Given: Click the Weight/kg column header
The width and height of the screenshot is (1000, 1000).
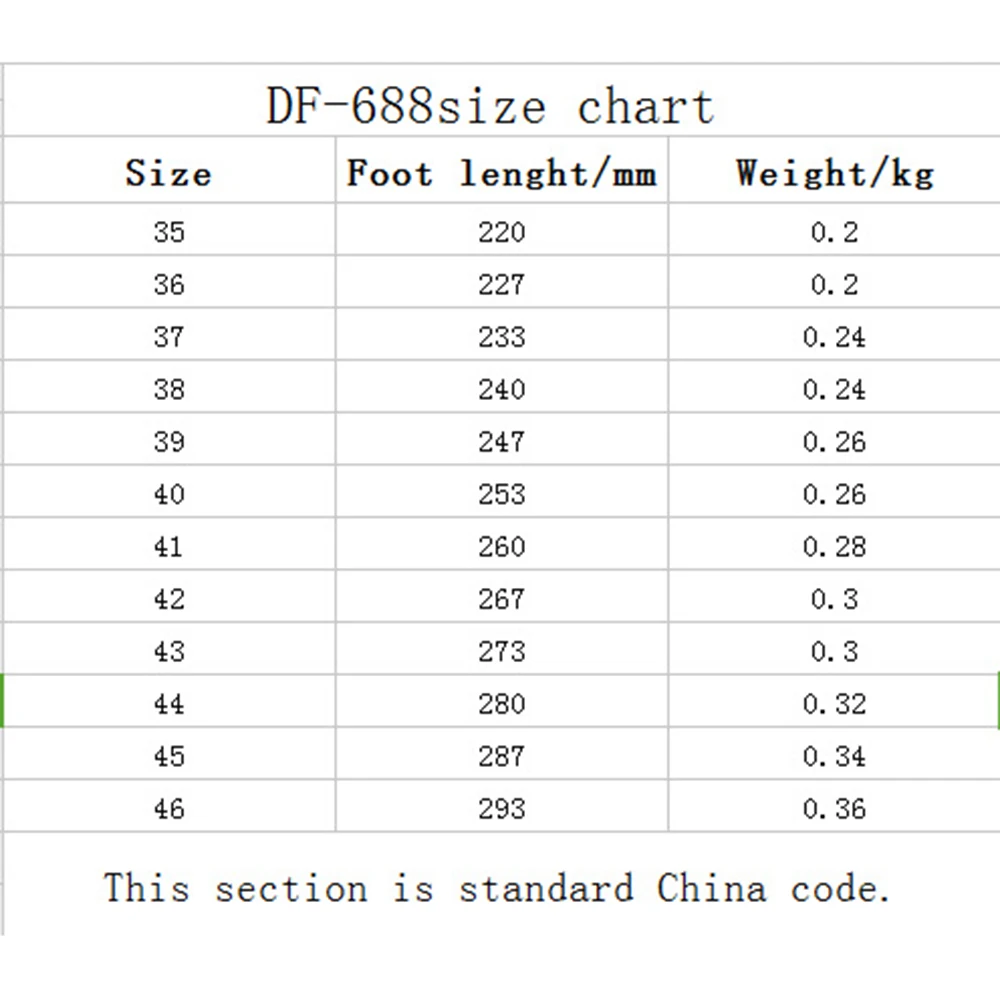Looking at the screenshot, I should (834, 174).
